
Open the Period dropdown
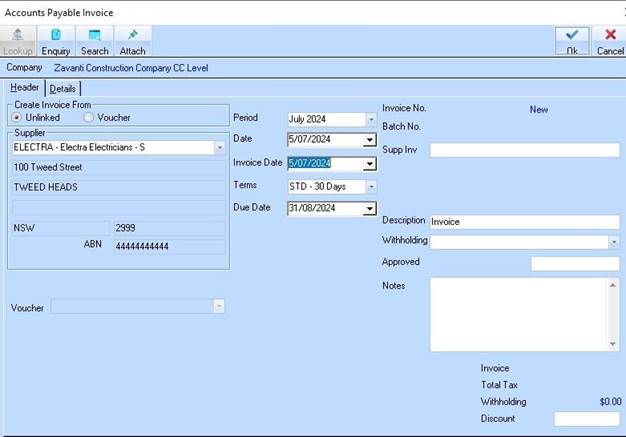pos(370,120)
